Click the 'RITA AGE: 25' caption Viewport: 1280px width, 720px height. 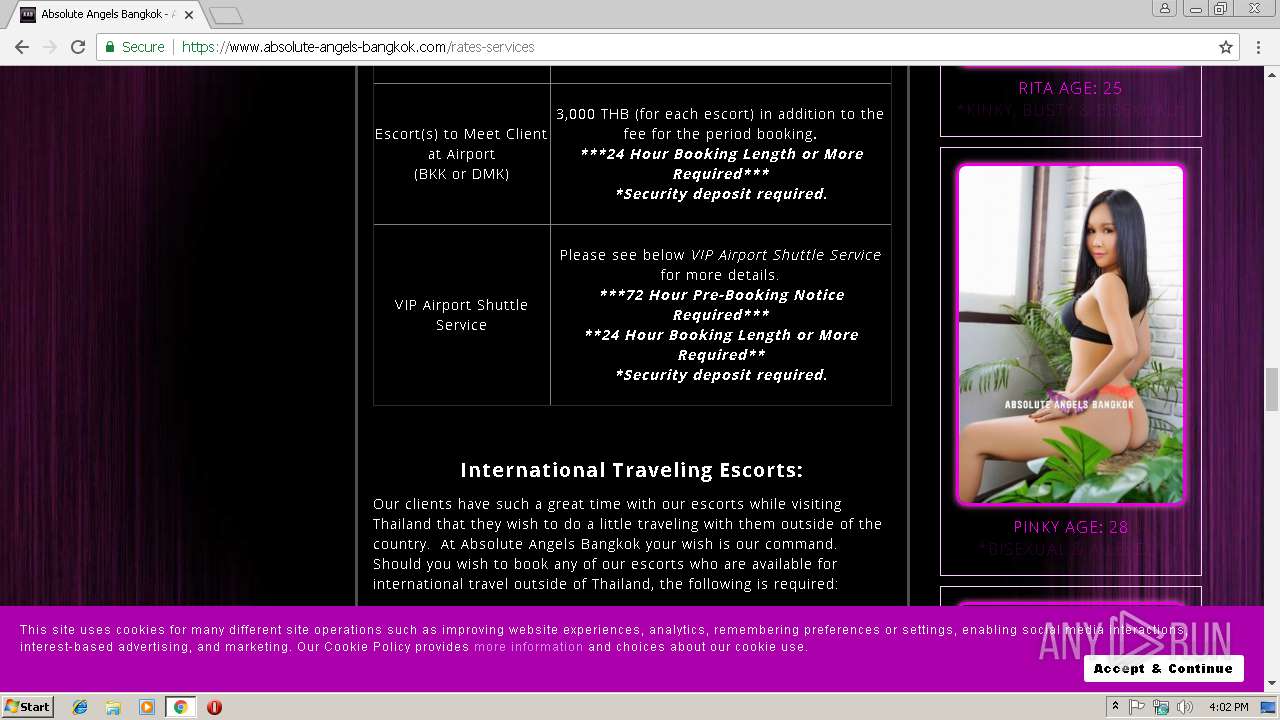coord(1070,88)
